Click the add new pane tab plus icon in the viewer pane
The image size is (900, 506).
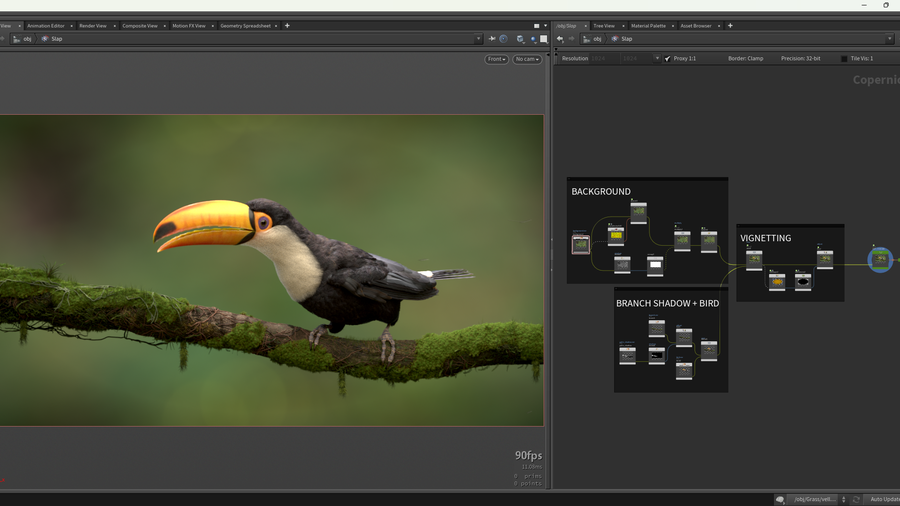pos(287,26)
